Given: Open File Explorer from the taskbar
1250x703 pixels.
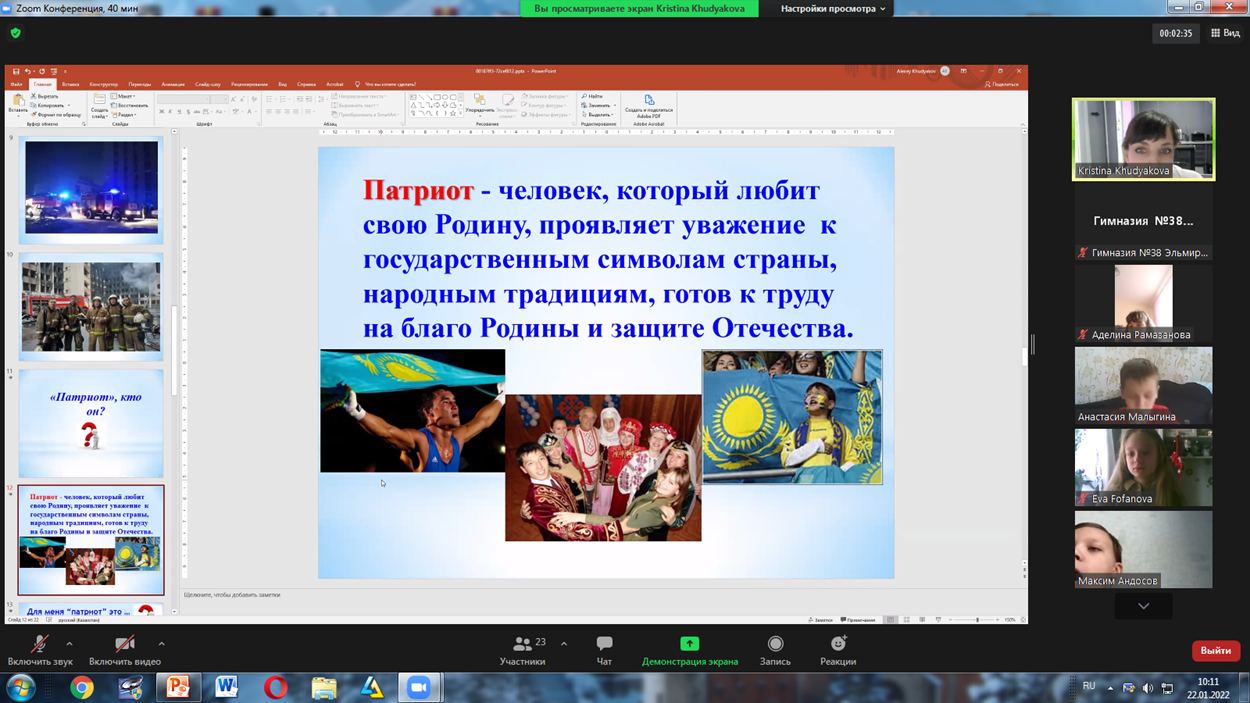Looking at the screenshot, I should click(323, 687).
